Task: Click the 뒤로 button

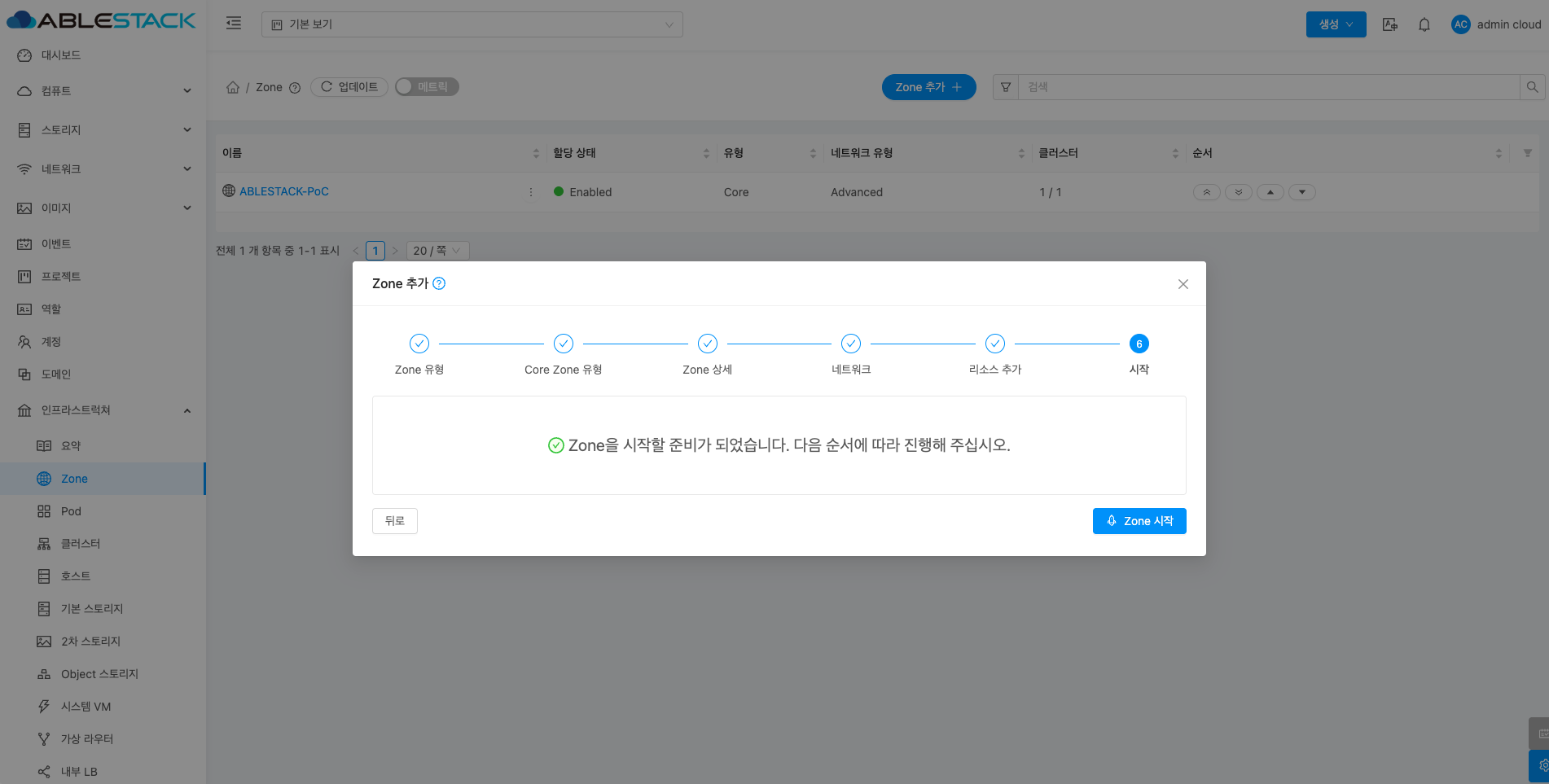Action: 395,521
